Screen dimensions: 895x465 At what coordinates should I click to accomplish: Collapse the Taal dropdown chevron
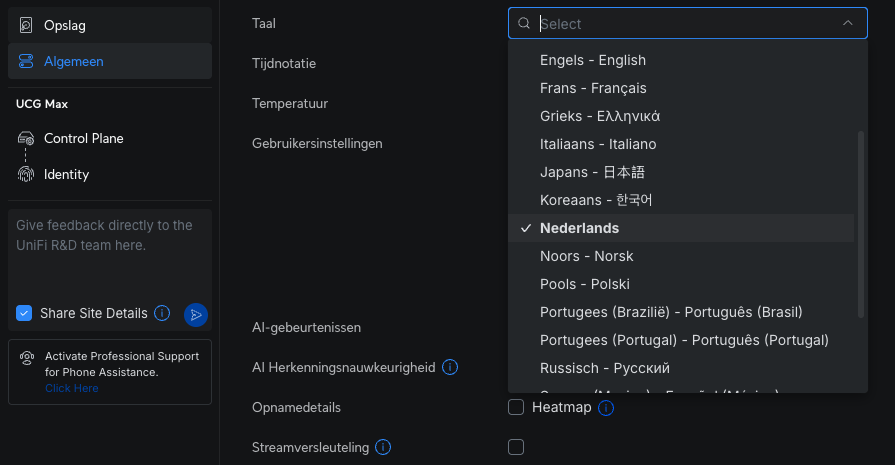click(848, 23)
